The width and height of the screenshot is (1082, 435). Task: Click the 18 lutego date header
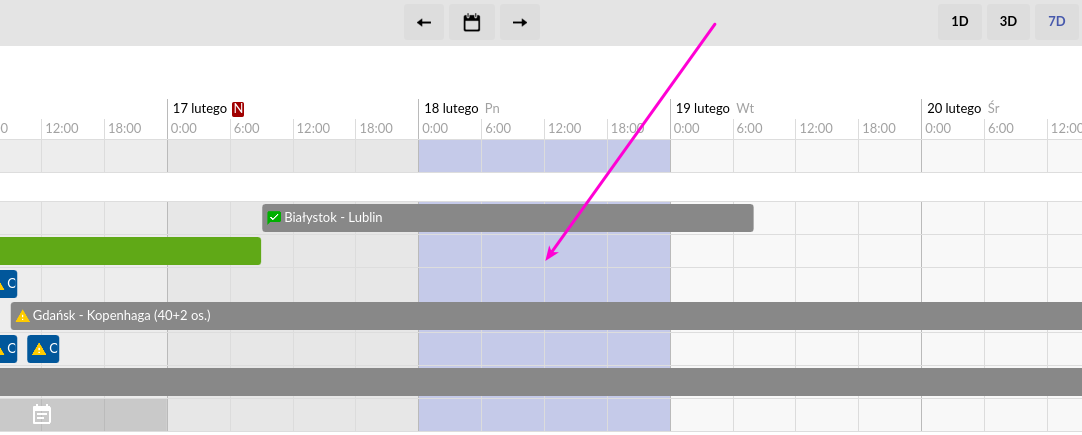451,108
